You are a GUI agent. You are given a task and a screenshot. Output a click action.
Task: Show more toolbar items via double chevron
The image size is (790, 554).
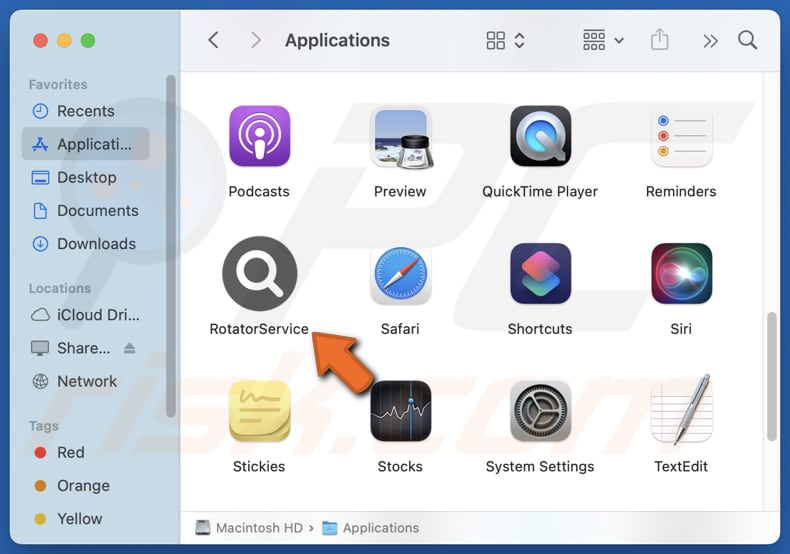(x=710, y=41)
